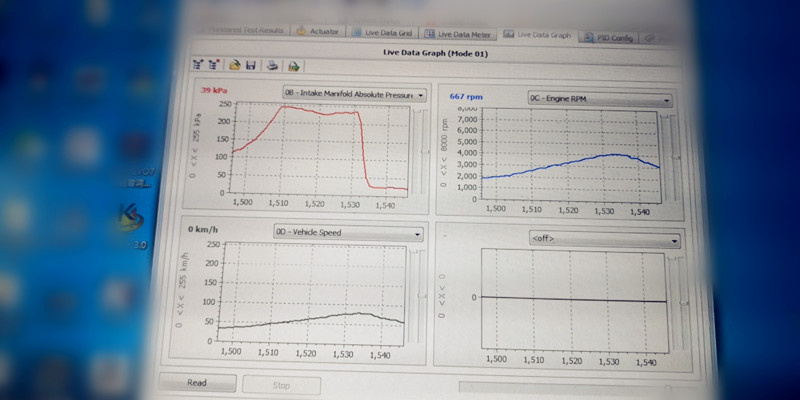Image resolution: width=800 pixels, height=400 pixels.
Task: Print the live data graph
Action: tap(273, 66)
